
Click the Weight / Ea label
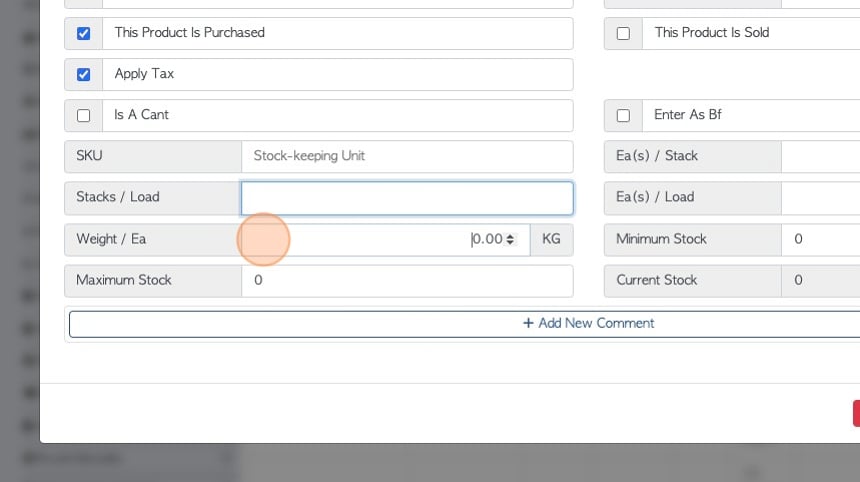coord(153,240)
